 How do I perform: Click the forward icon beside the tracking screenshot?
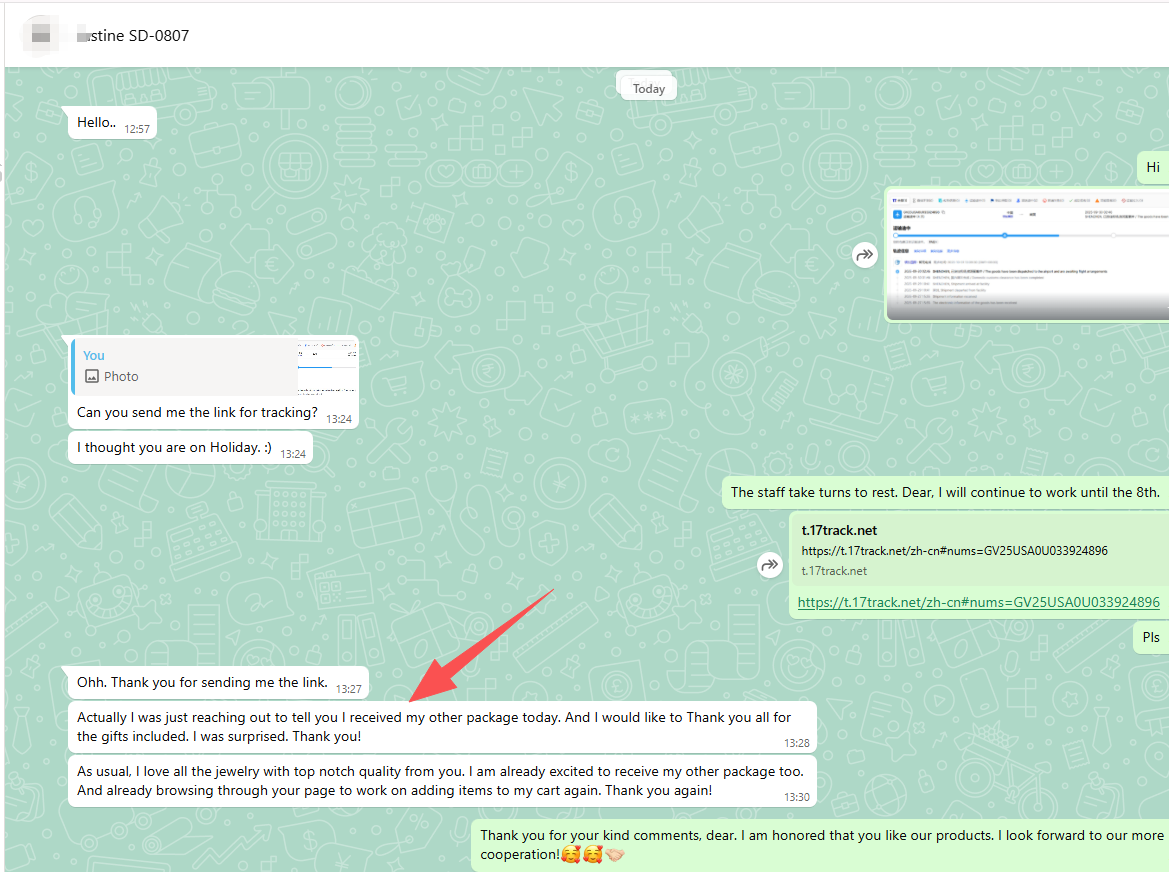(x=864, y=255)
